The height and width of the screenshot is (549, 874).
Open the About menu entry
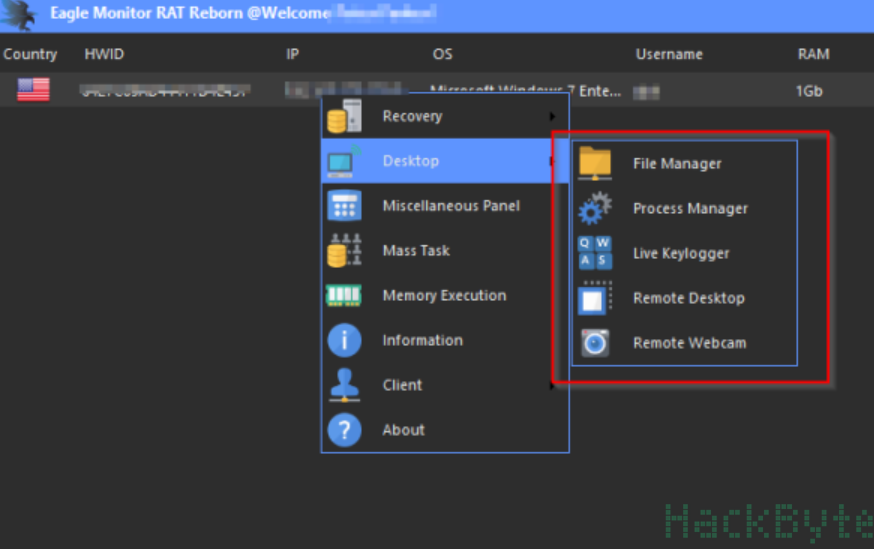(445, 430)
